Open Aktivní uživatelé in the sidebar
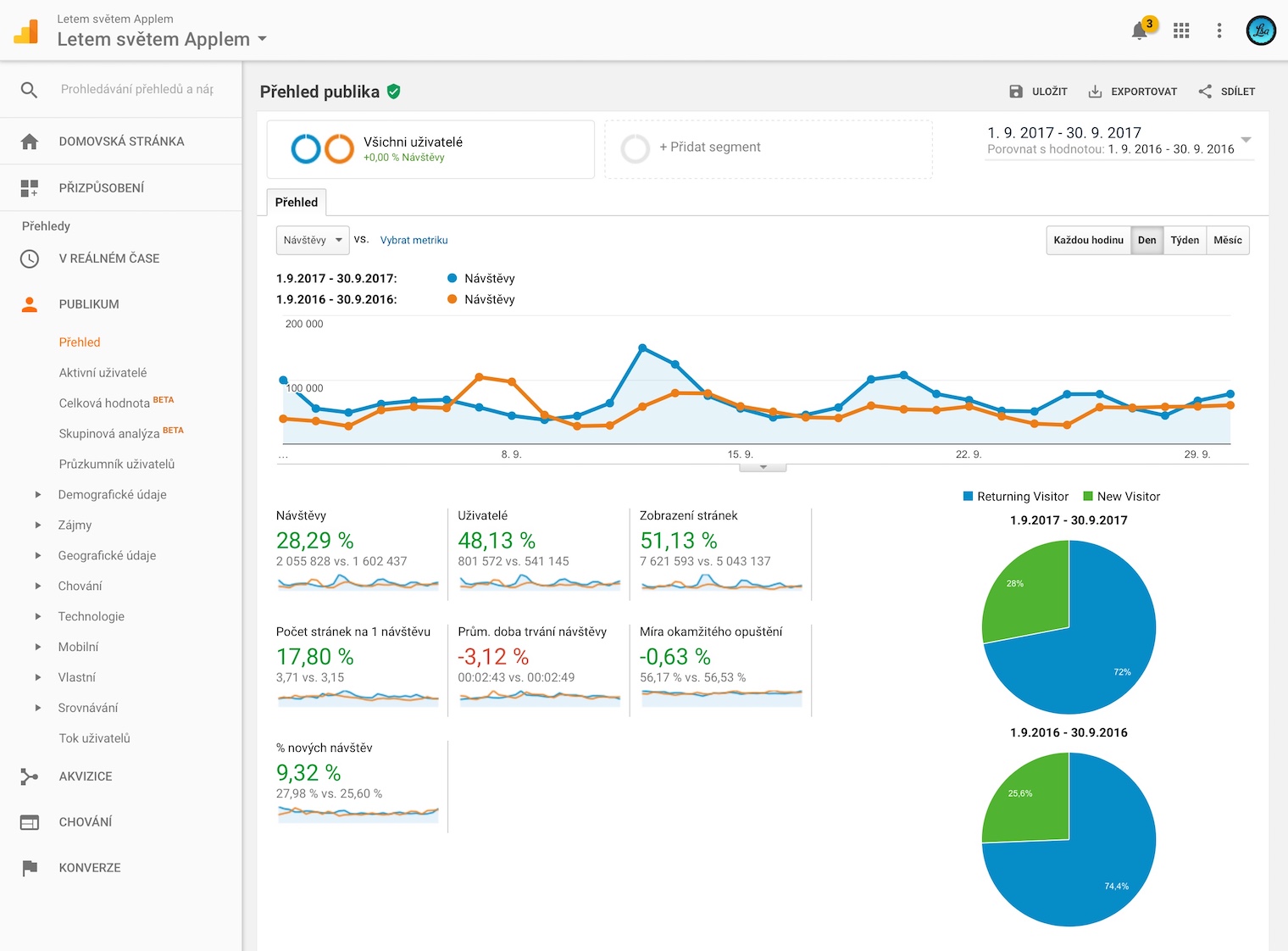 103,372
